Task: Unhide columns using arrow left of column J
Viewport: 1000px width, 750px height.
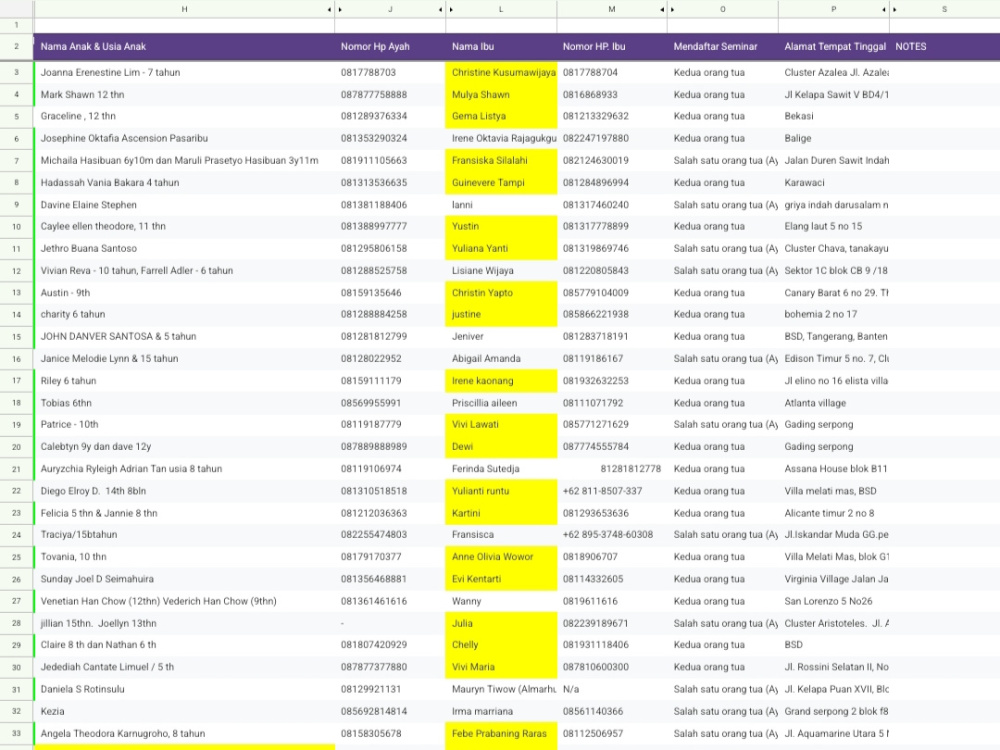Action: 340,10
